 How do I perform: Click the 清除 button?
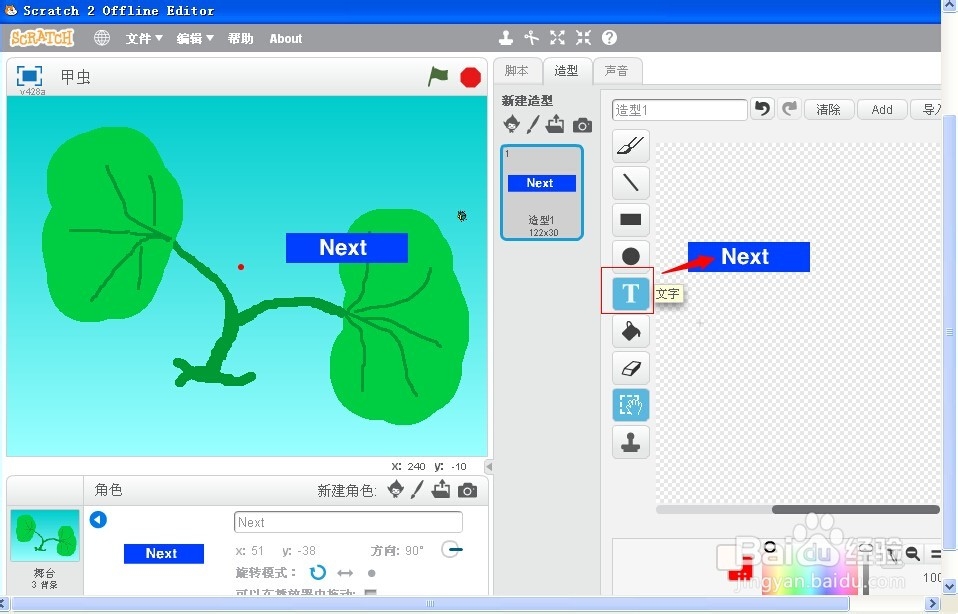coord(828,109)
